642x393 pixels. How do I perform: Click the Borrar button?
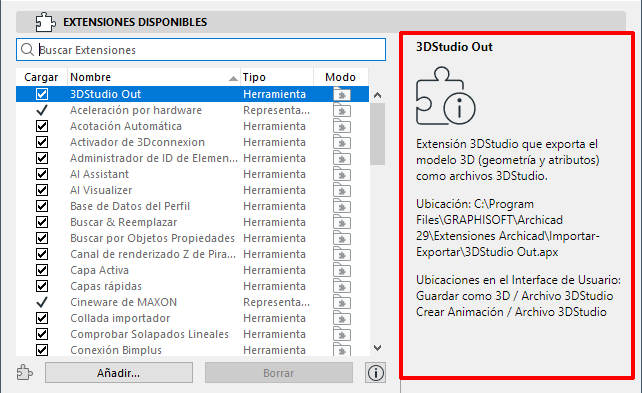(x=279, y=373)
